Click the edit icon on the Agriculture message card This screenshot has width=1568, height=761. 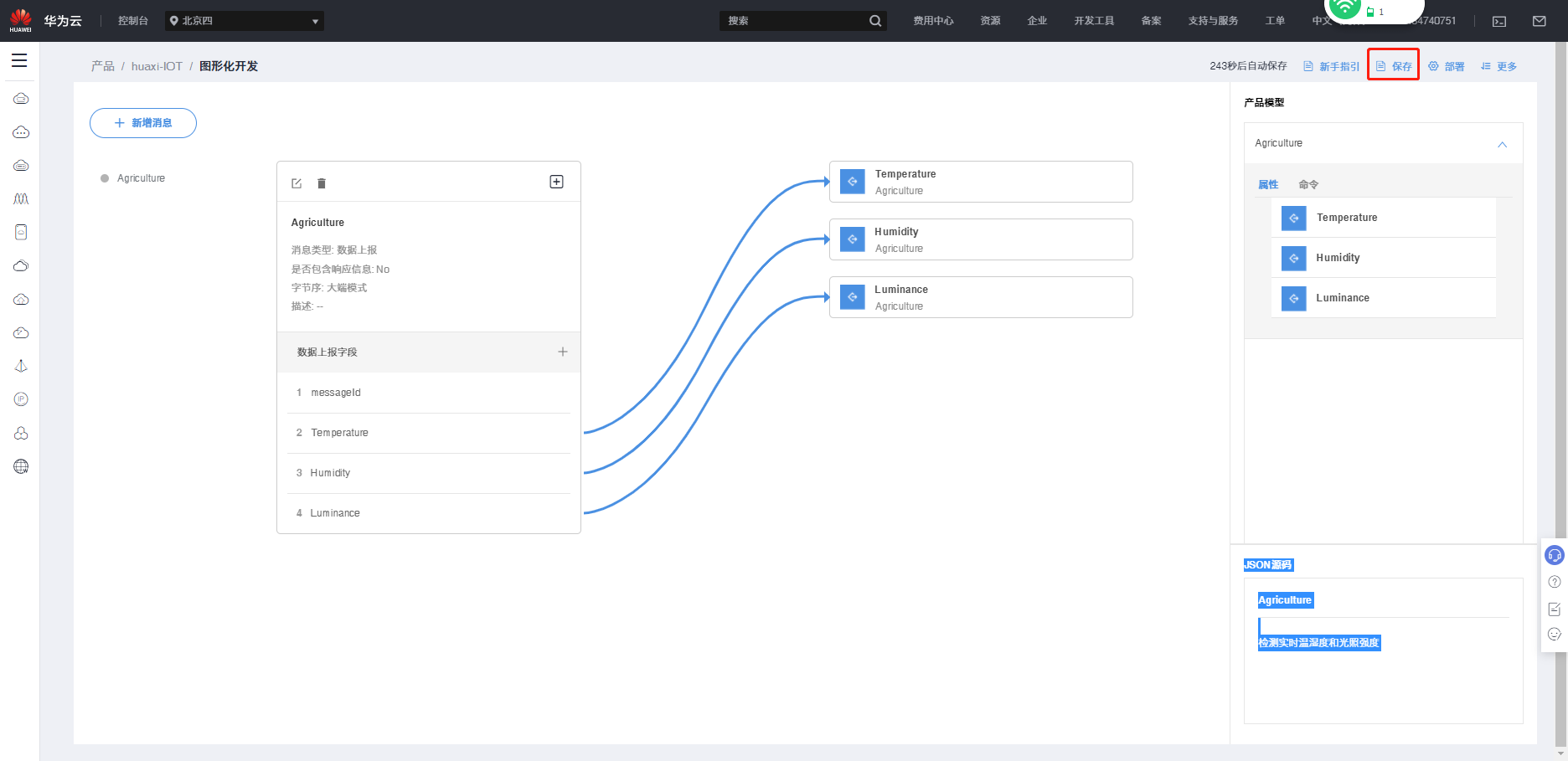click(297, 183)
